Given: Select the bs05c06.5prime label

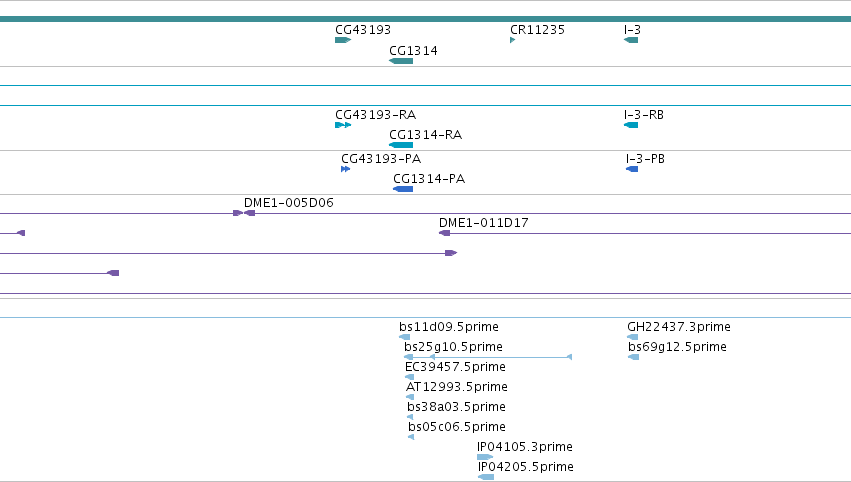Looking at the screenshot, I should point(457,427).
